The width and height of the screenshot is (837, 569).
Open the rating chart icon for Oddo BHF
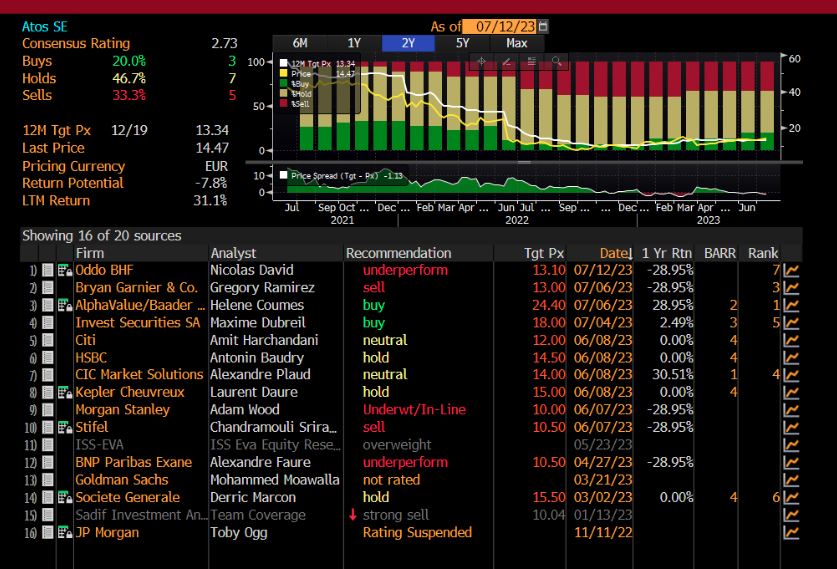click(x=791, y=271)
